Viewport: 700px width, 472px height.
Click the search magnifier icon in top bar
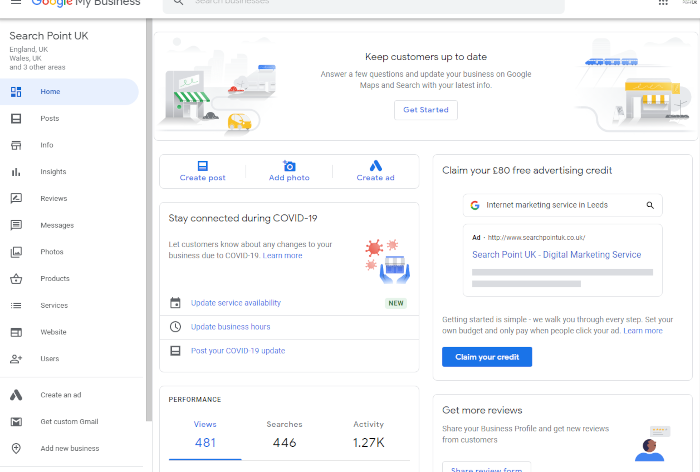click(x=179, y=2)
